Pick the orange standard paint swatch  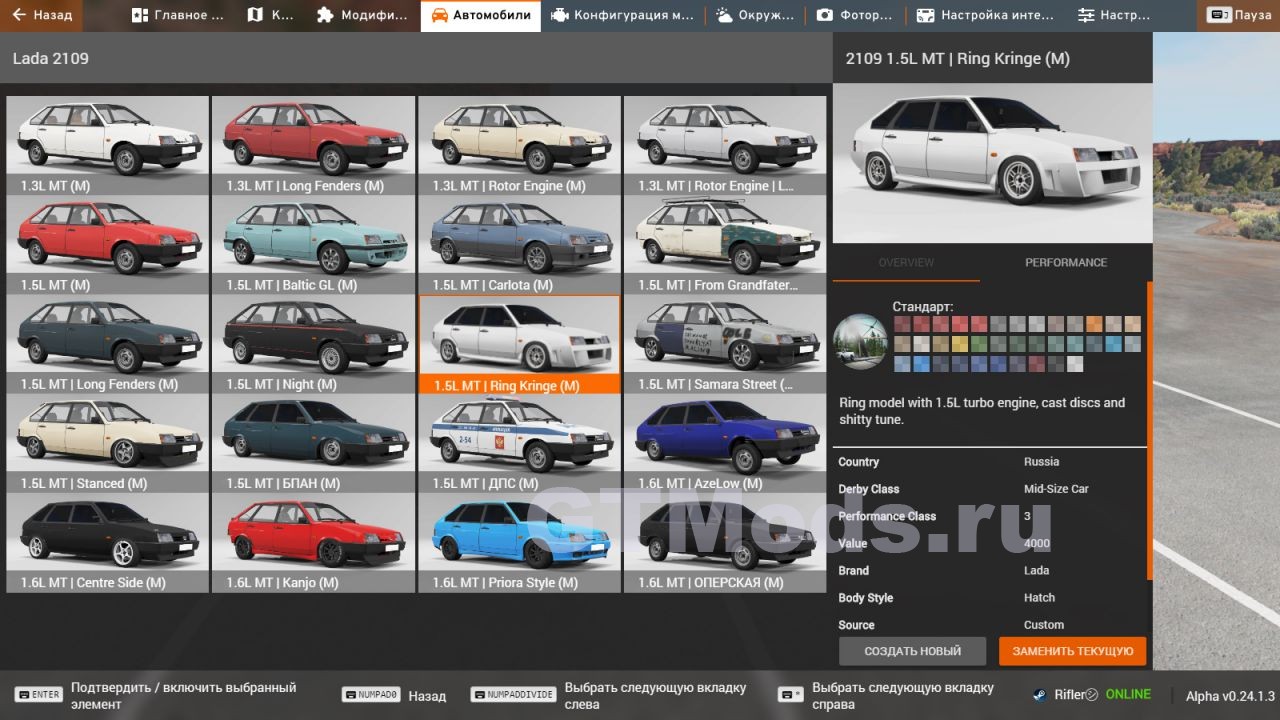1093,324
